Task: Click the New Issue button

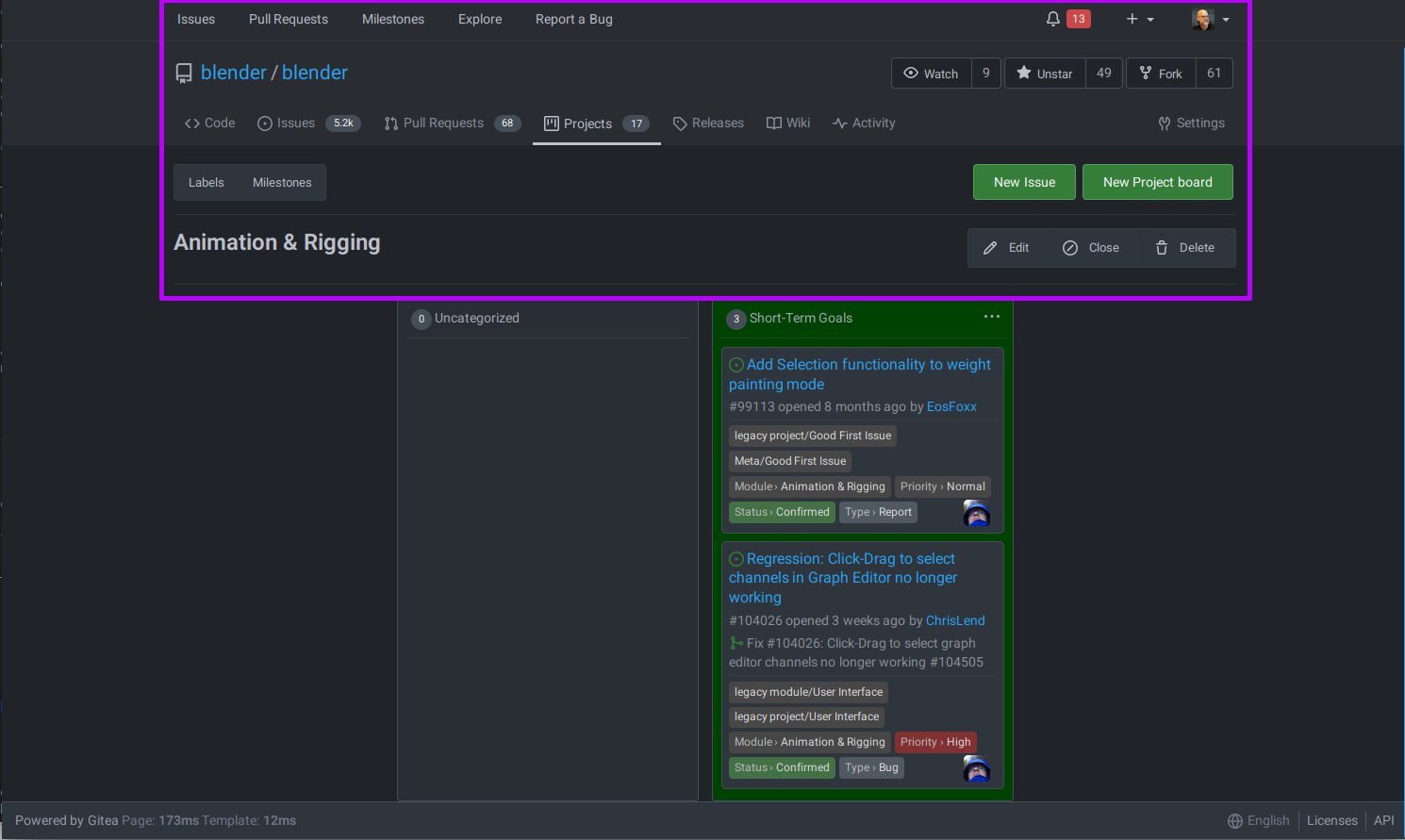Action: coord(1024,182)
